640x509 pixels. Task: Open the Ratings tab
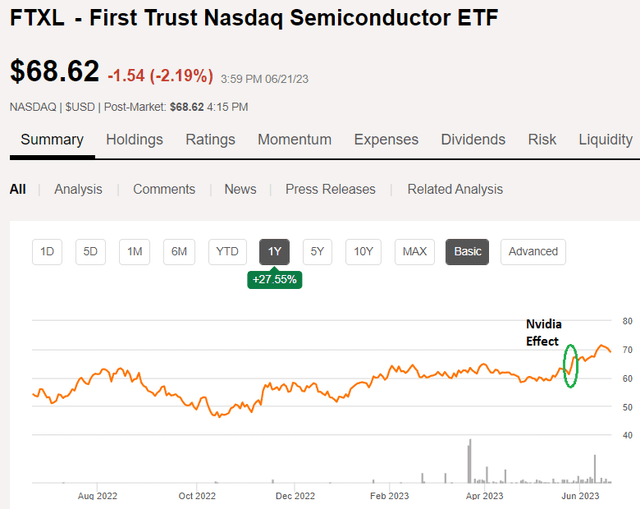tap(210, 140)
